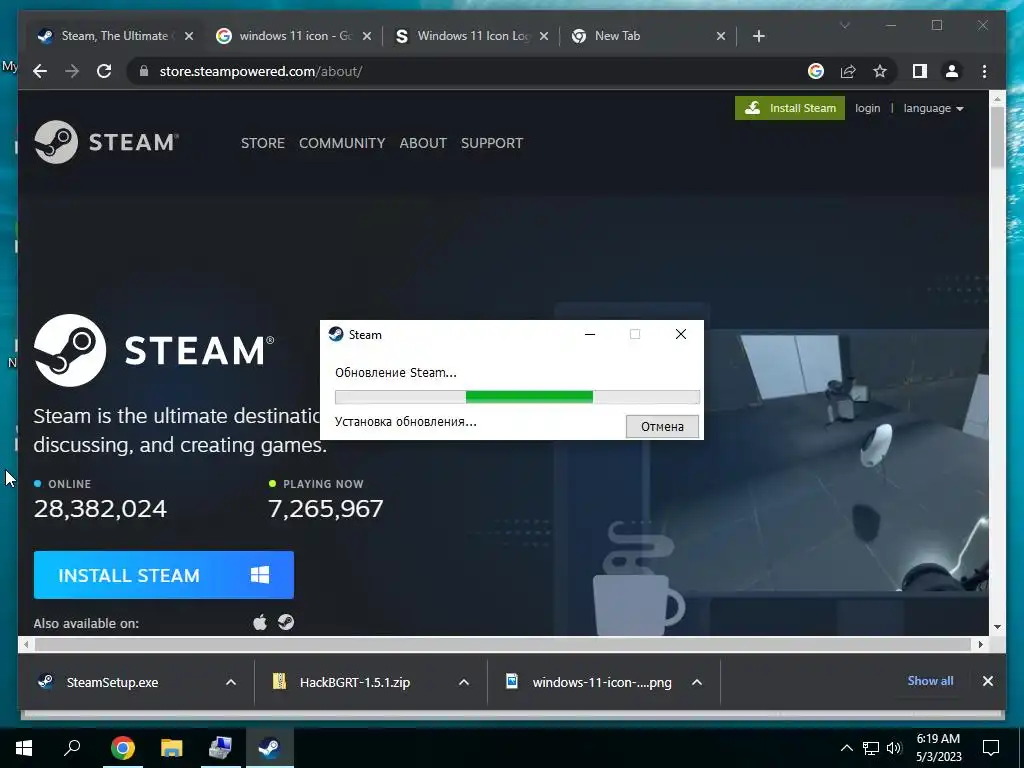Open the HackBGRT-1.5.1.zip download
1024x768 pixels.
coord(355,682)
